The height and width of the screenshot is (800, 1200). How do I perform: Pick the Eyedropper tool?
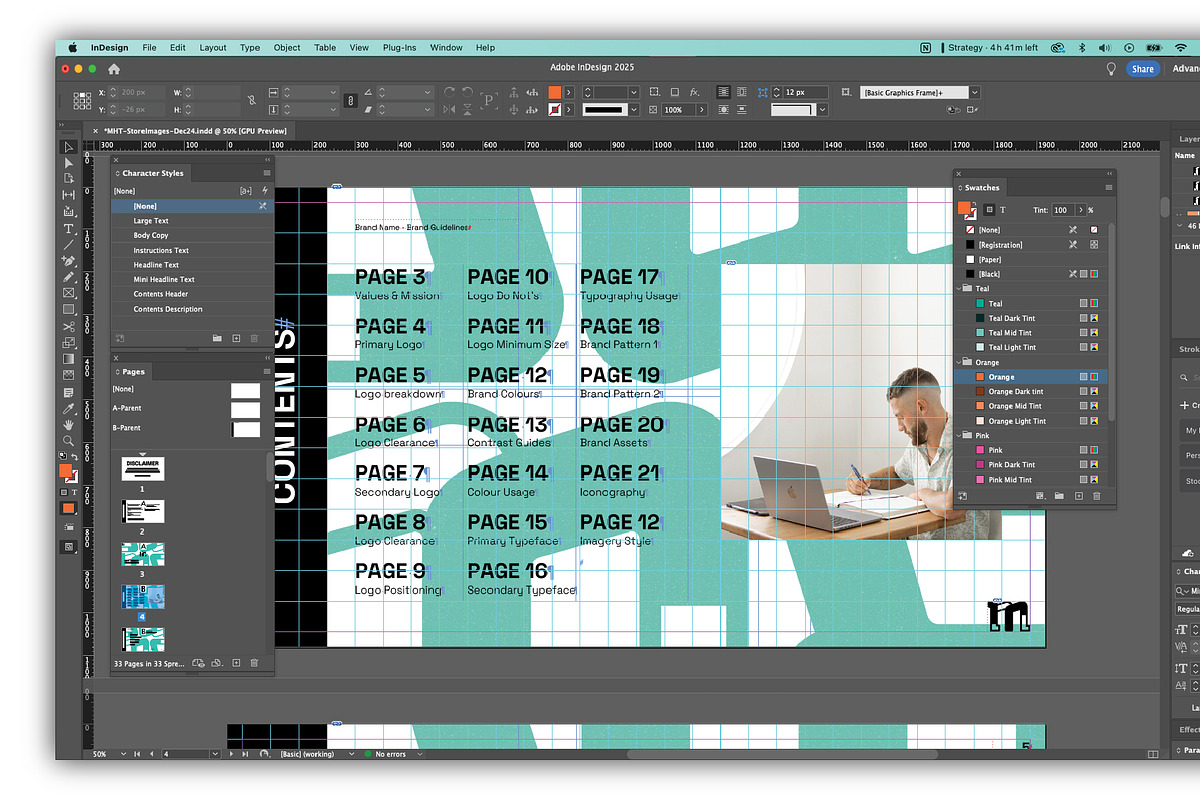68,408
